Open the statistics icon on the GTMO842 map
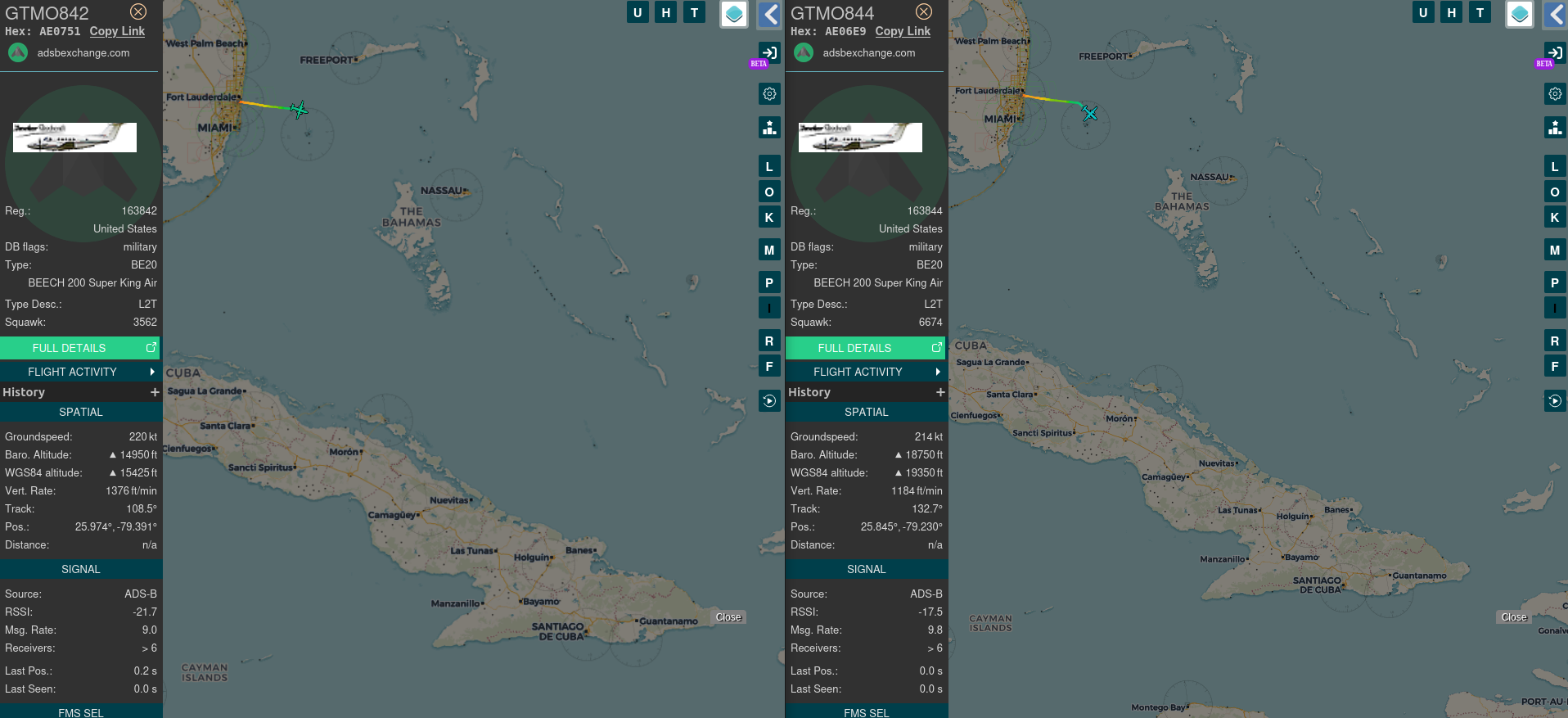The height and width of the screenshot is (718, 1568). (769, 128)
